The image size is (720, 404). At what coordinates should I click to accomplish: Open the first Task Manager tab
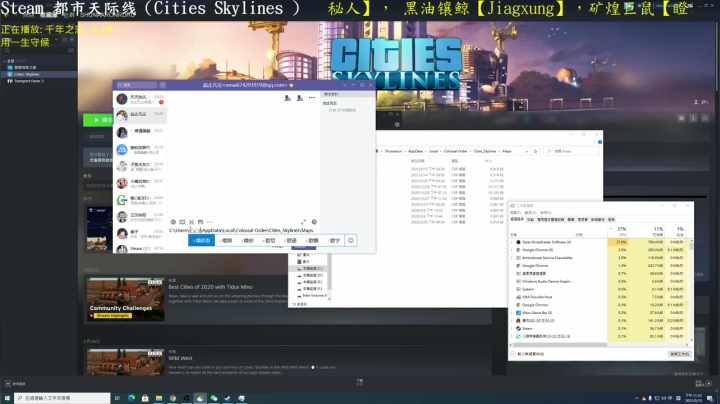pyautogui.click(x=517, y=219)
